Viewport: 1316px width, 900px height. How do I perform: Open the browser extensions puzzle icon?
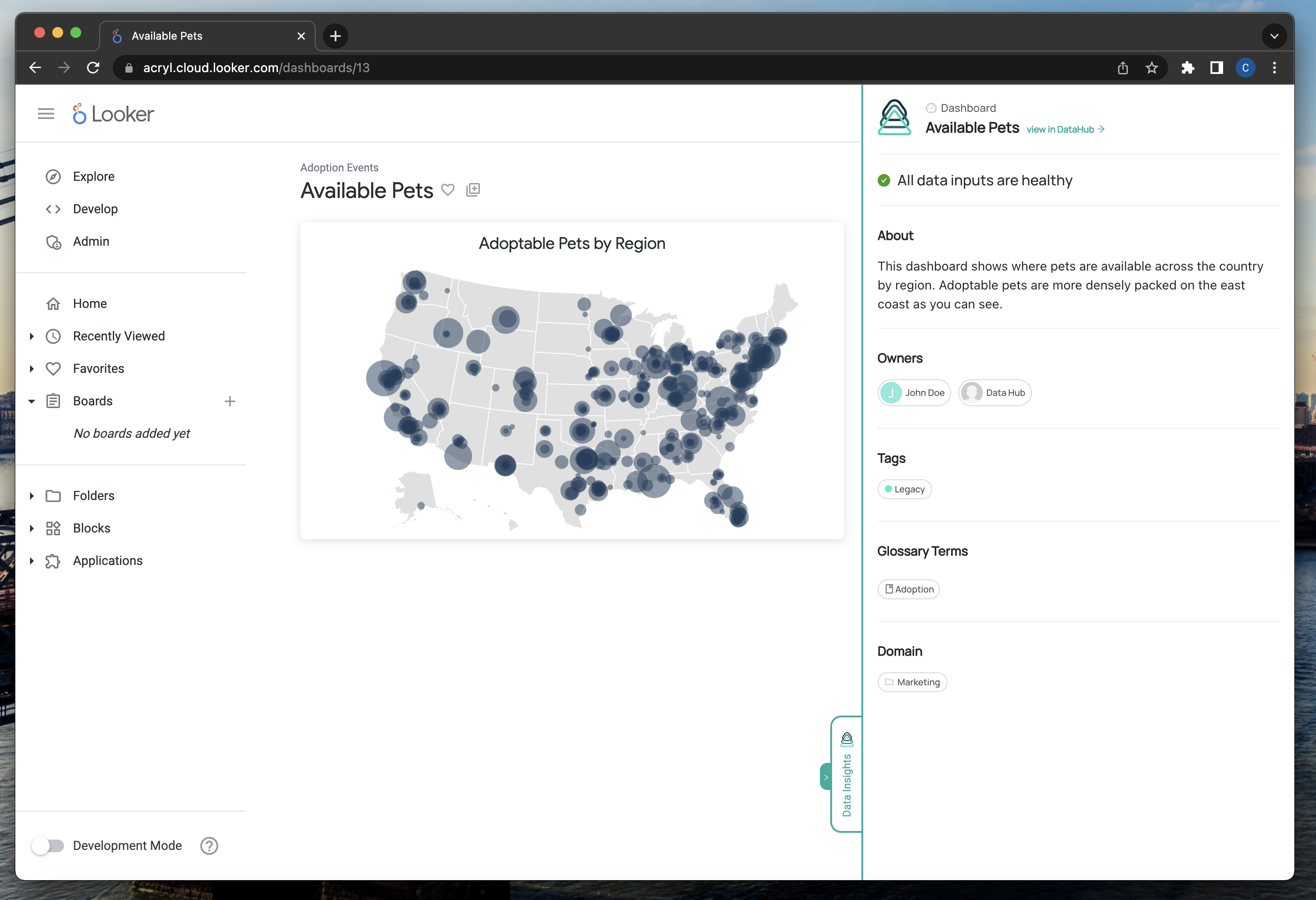[1187, 68]
